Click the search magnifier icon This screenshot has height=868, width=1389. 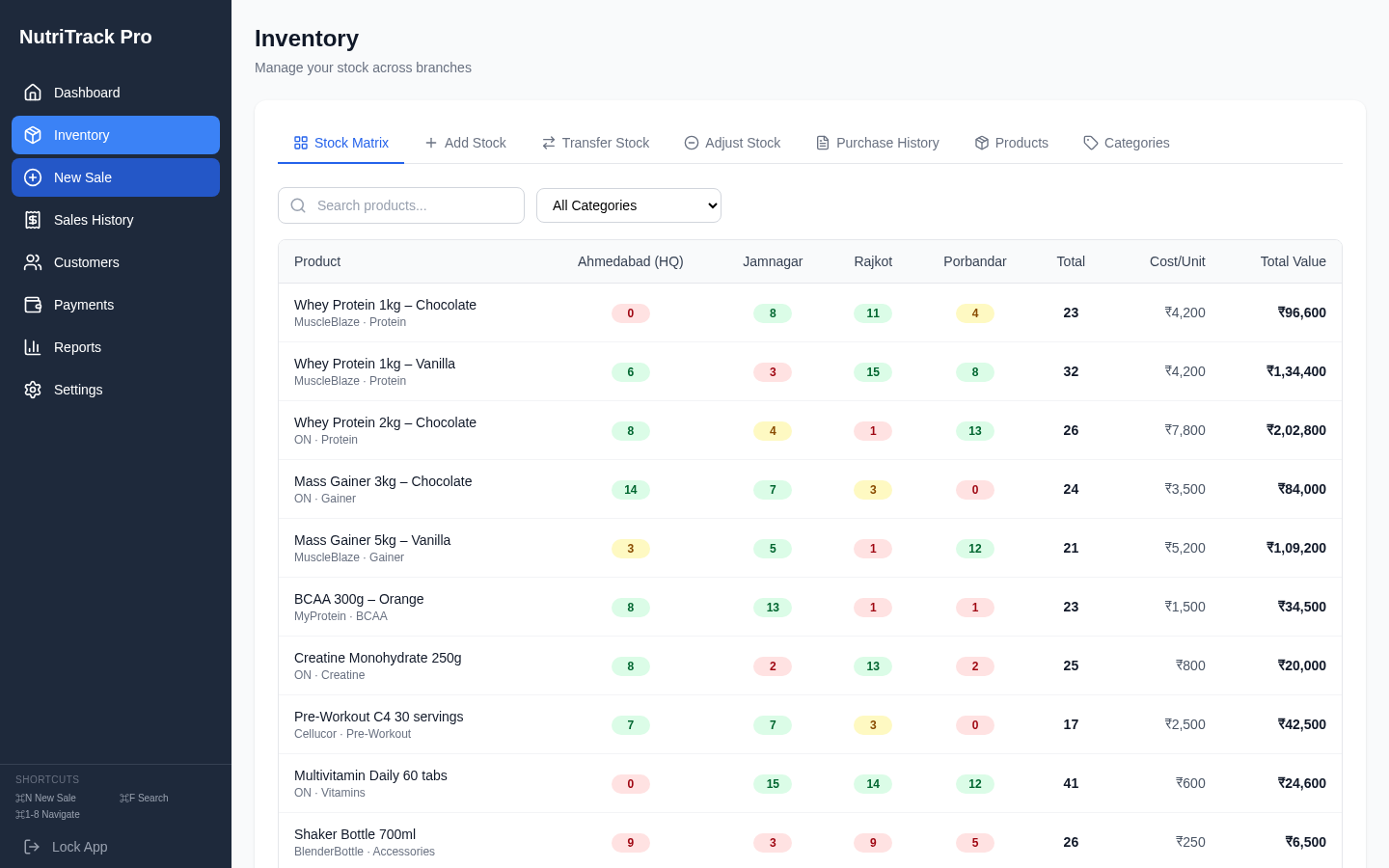point(298,205)
